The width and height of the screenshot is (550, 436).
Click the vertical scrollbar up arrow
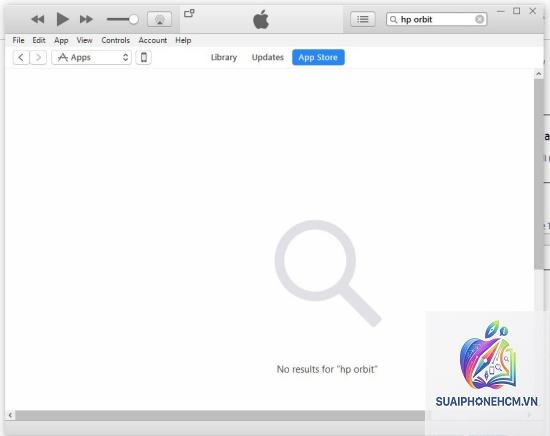click(x=539, y=74)
